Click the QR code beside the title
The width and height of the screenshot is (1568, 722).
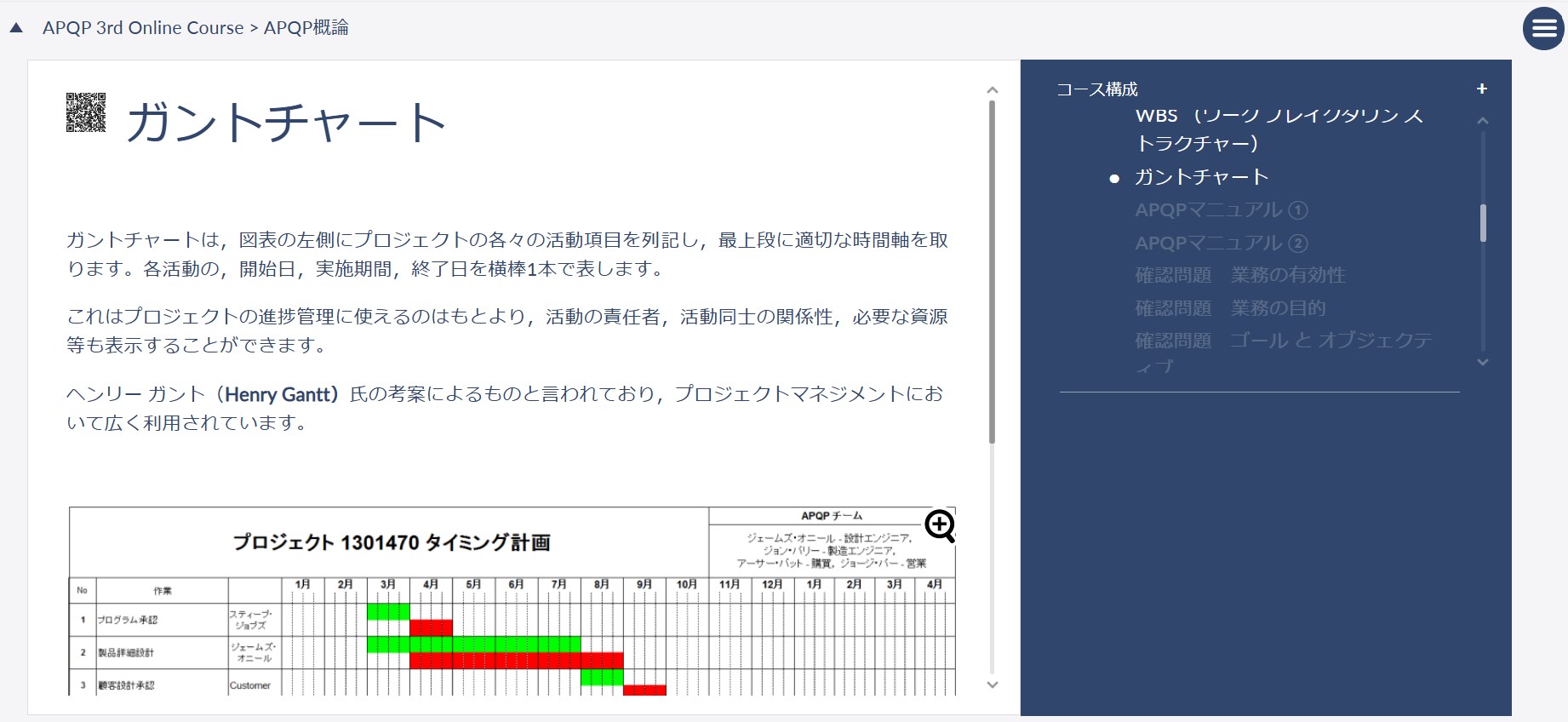click(86, 112)
